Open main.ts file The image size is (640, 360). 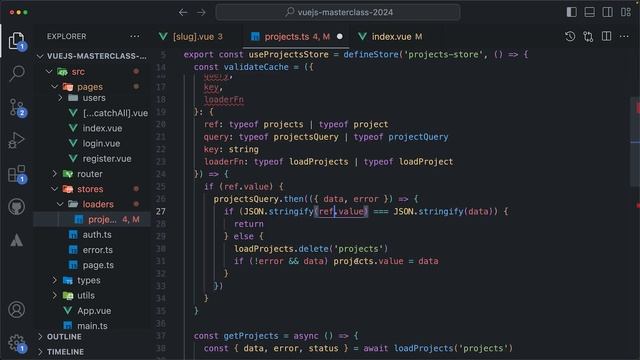pos(92,326)
